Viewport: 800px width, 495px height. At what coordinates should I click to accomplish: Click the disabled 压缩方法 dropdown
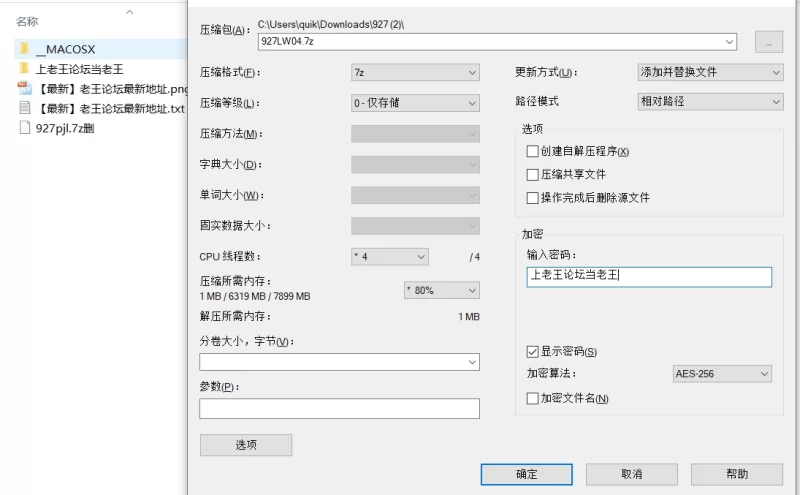pos(415,134)
